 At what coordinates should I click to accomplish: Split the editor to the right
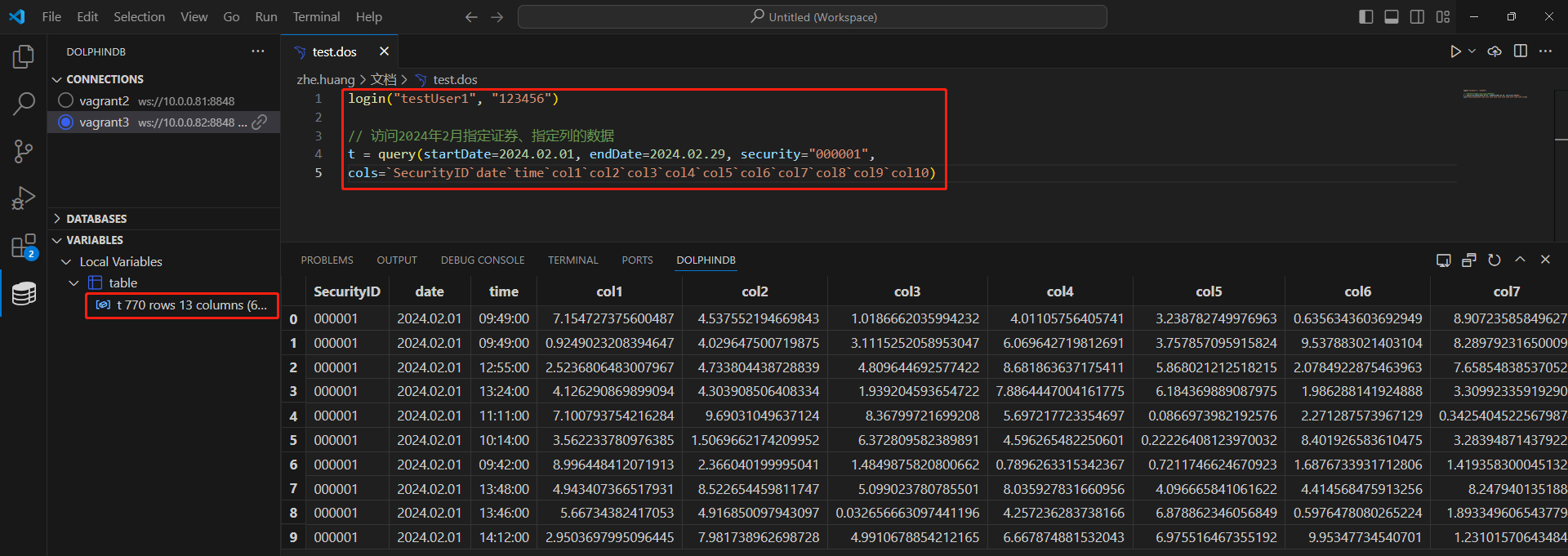[x=1520, y=51]
